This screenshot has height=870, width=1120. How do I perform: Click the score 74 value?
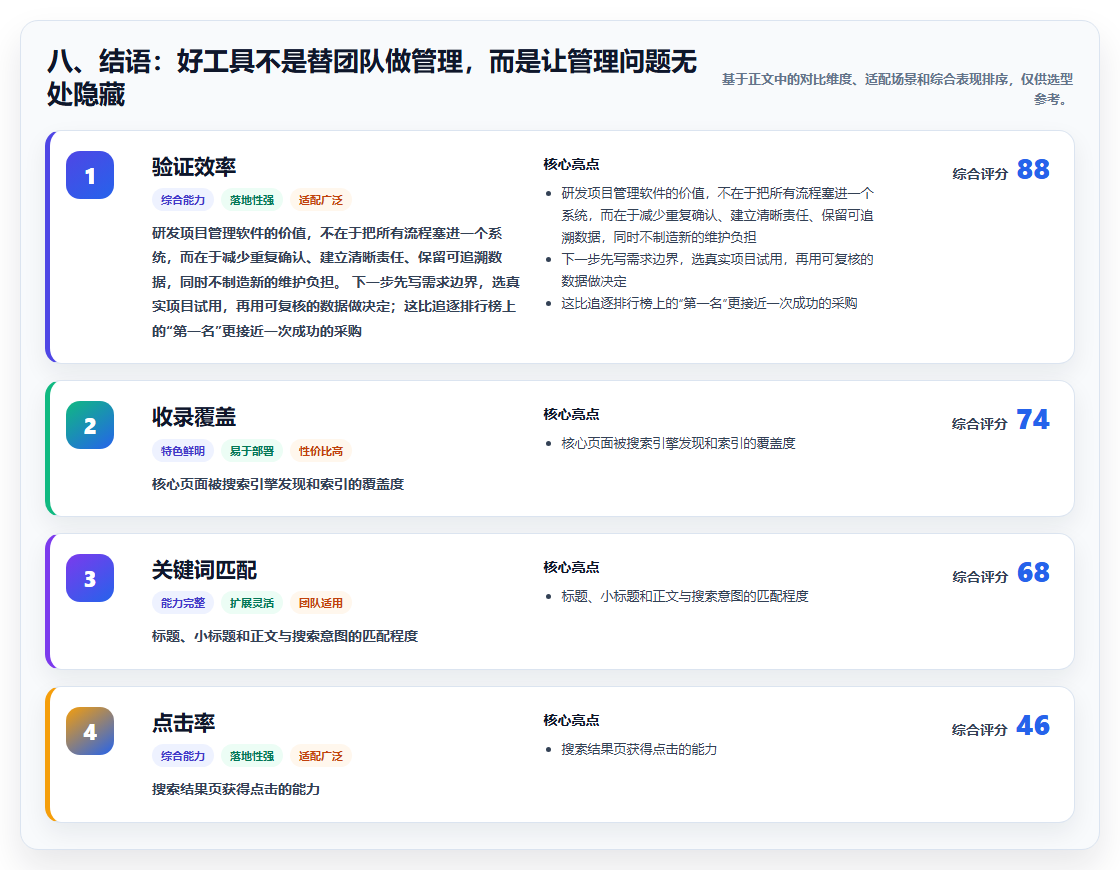(x=1033, y=419)
